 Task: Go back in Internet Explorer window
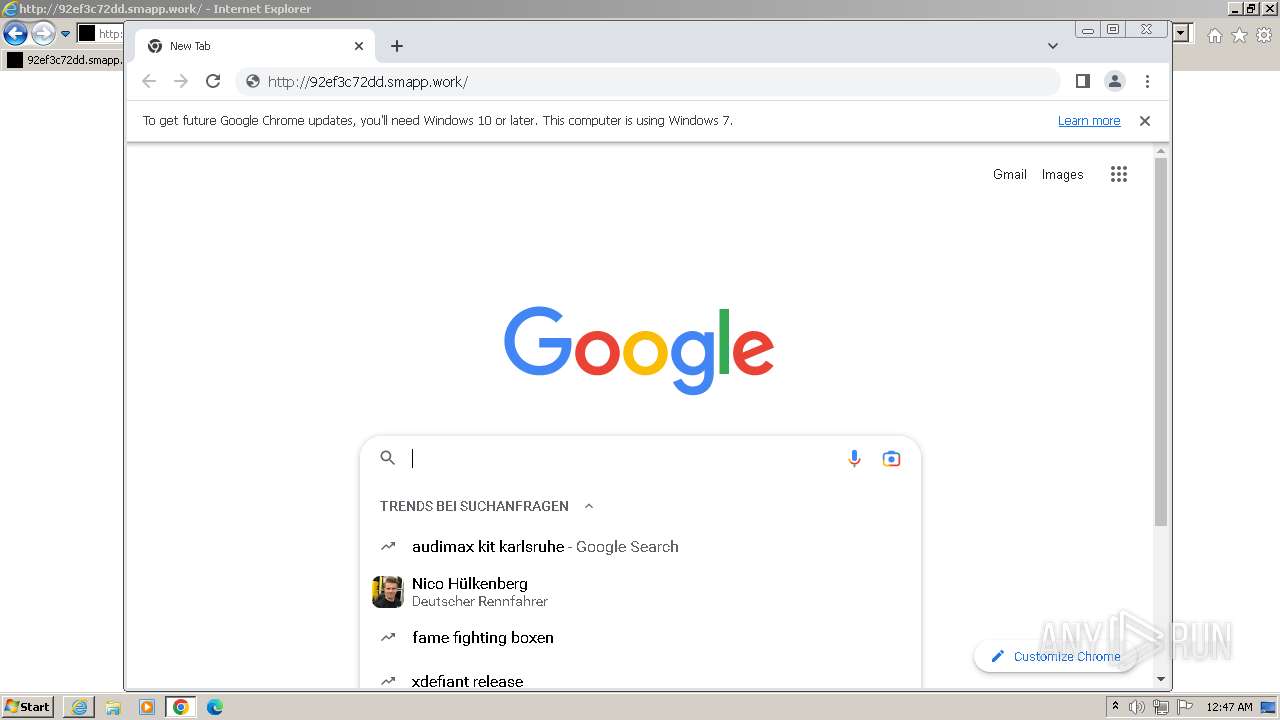[x=15, y=34]
